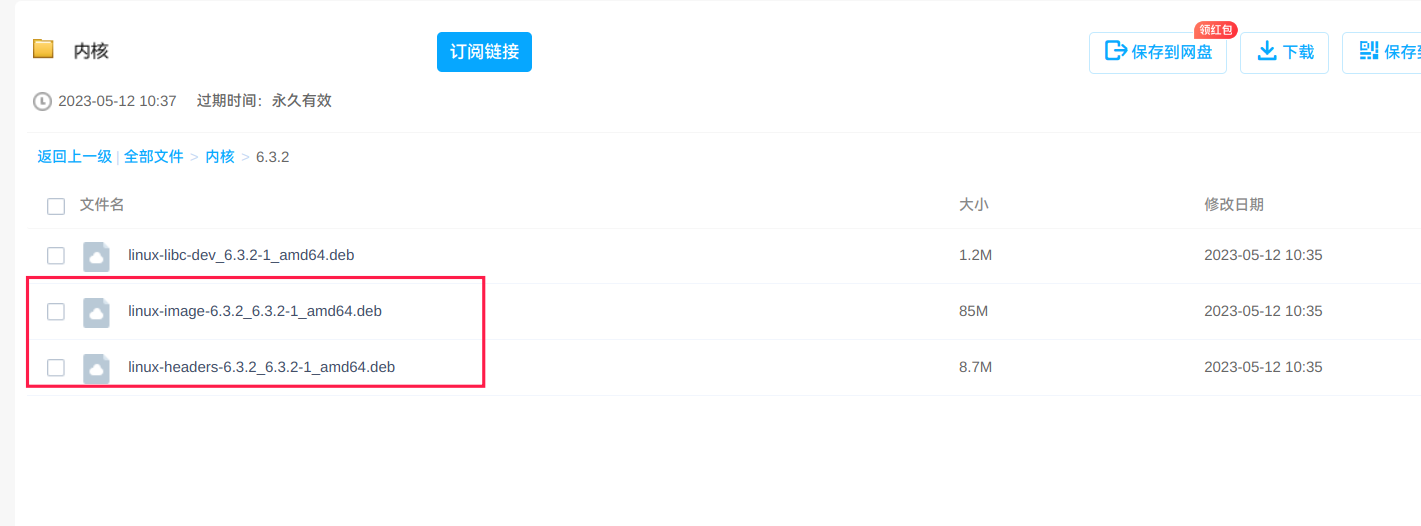The width and height of the screenshot is (1421, 526).
Task: Go back via 返回上一级 link
Action: [x=74, y=157]
